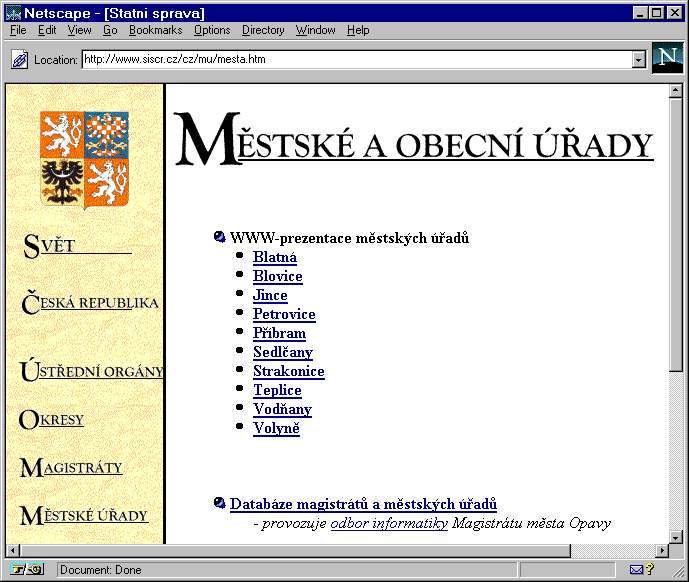689x582 pixels.
Task: Click the security key icon in status bar
Action: (x=27, y=570)
